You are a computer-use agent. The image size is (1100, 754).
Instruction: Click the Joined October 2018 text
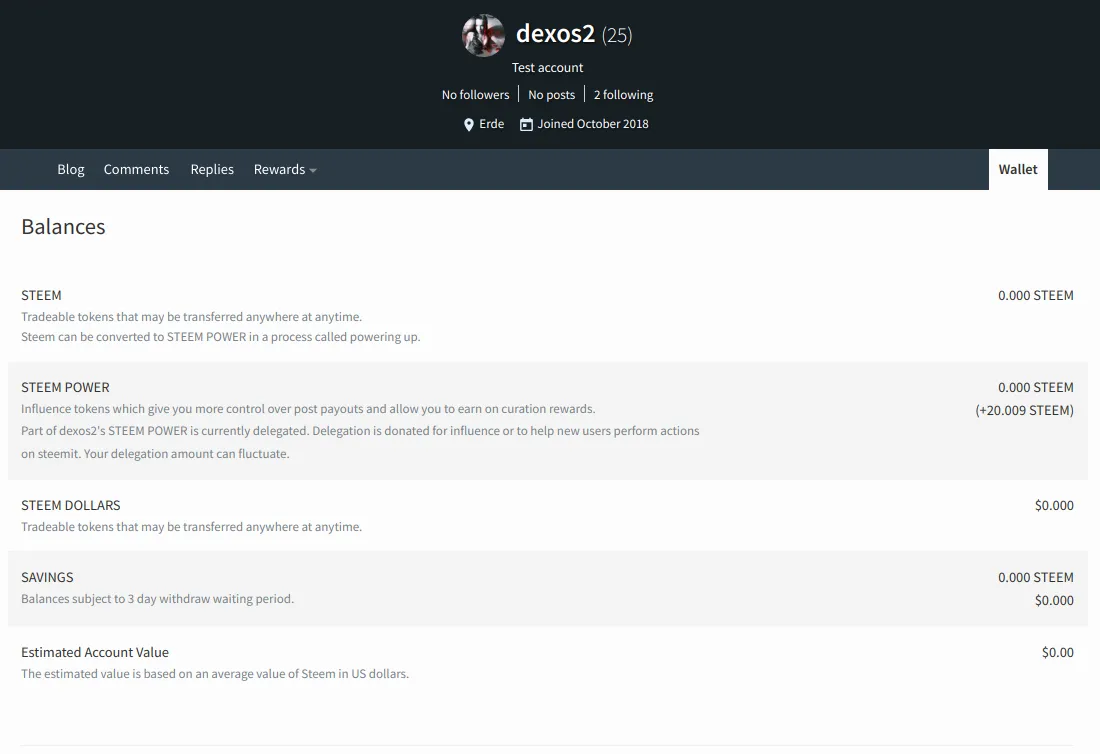[593, 124]
